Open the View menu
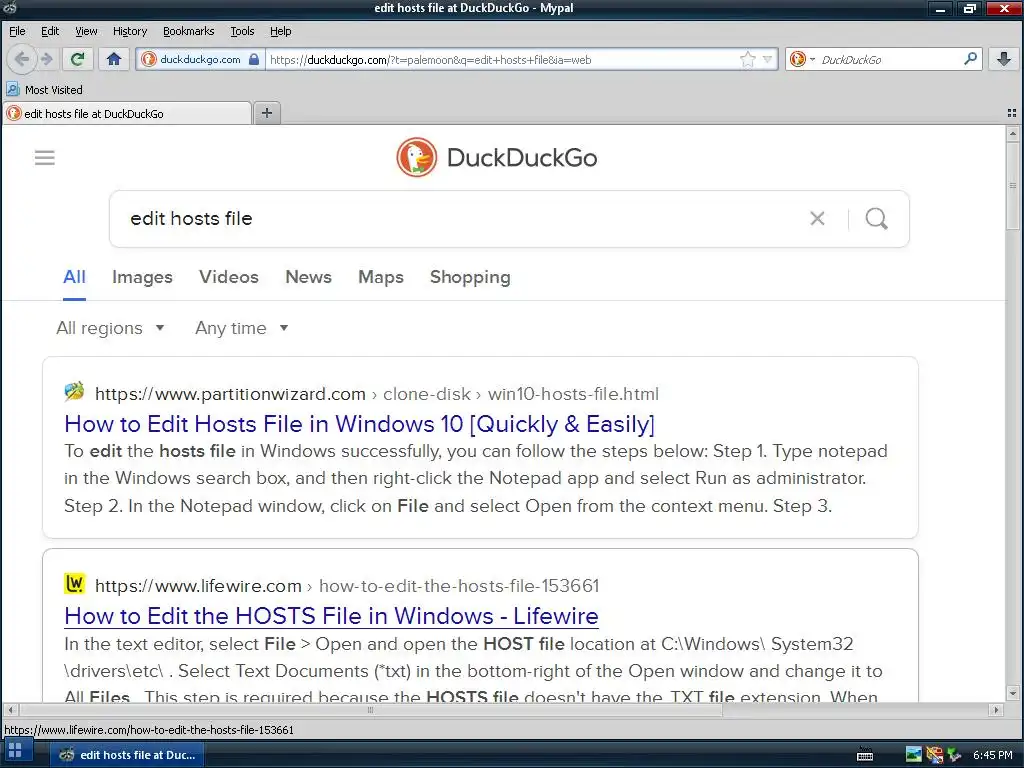Image resolution: width=1024 pixels, height=768 pixels. (86, 31)
